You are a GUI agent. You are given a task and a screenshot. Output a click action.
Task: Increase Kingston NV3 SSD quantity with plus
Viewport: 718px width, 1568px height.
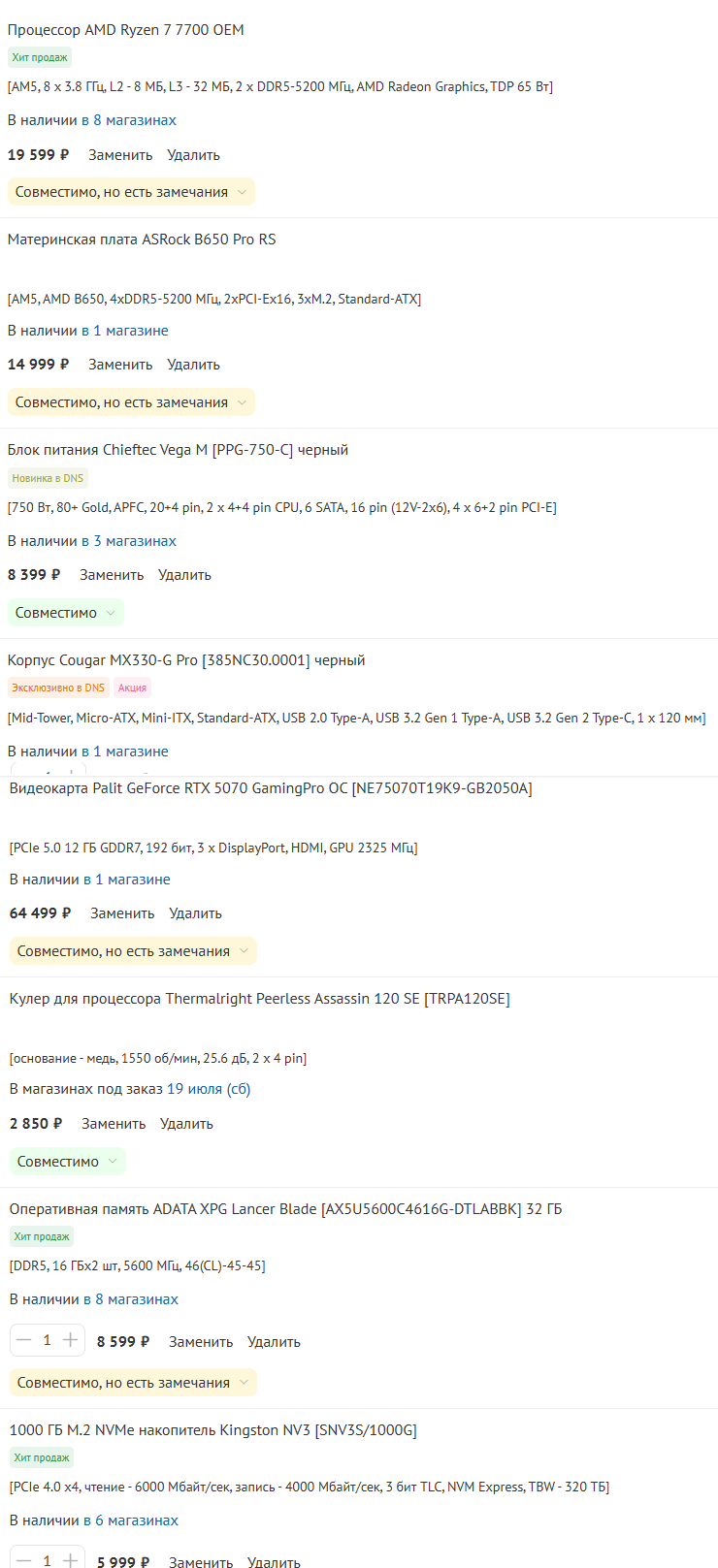[70, 1560]
